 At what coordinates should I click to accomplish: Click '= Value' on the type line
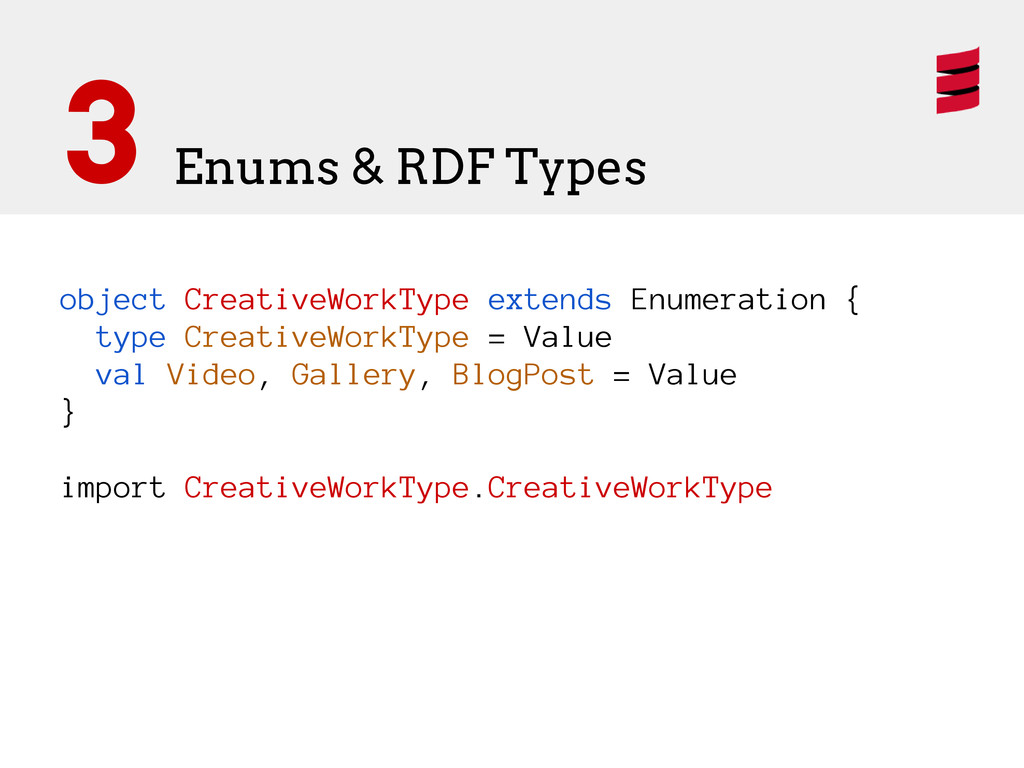(x=550, y=338)
